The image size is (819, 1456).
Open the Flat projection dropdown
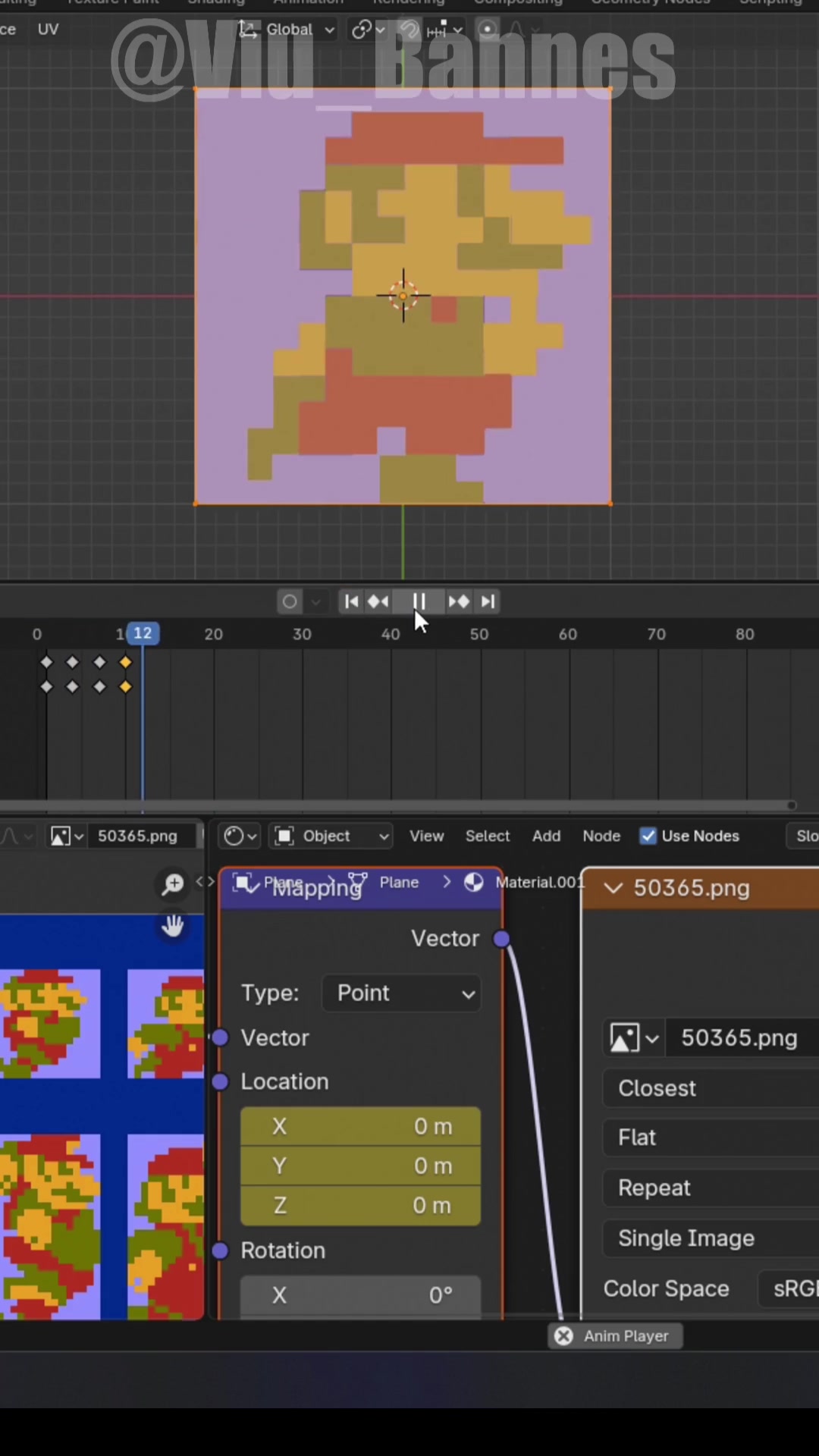(x=711, y=1137)
